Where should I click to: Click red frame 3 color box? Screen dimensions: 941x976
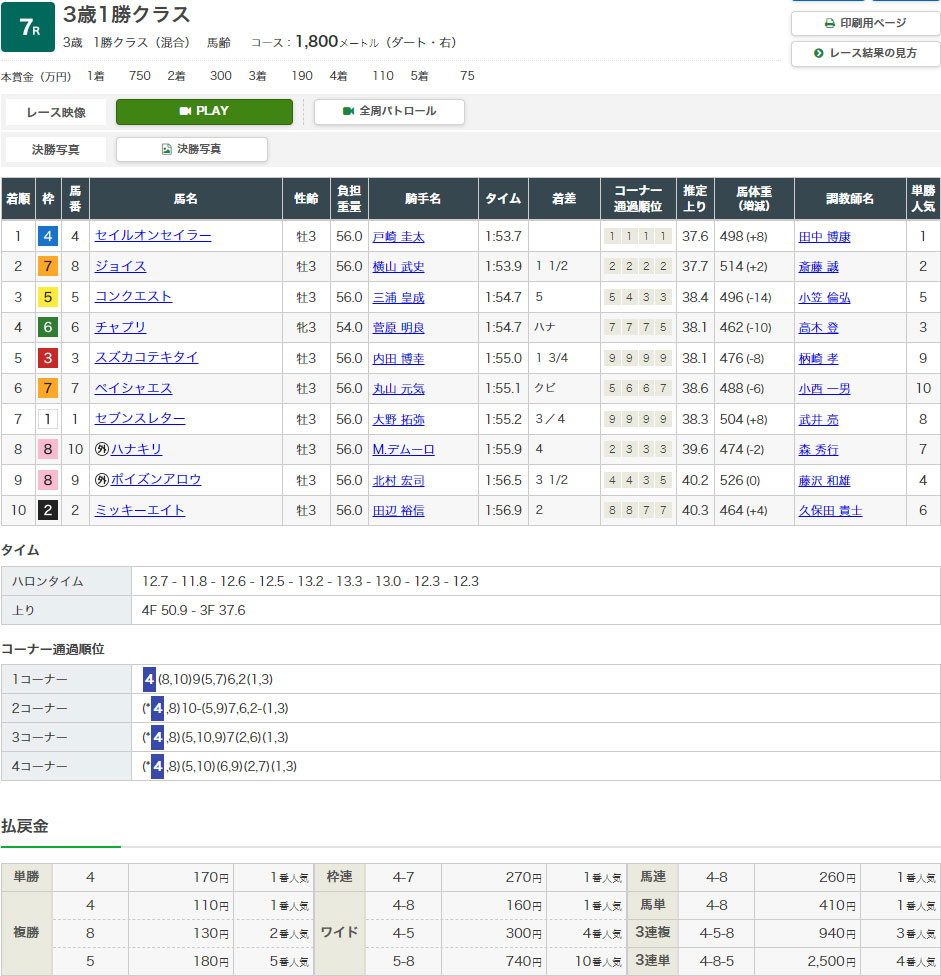[x=48, y=358]
